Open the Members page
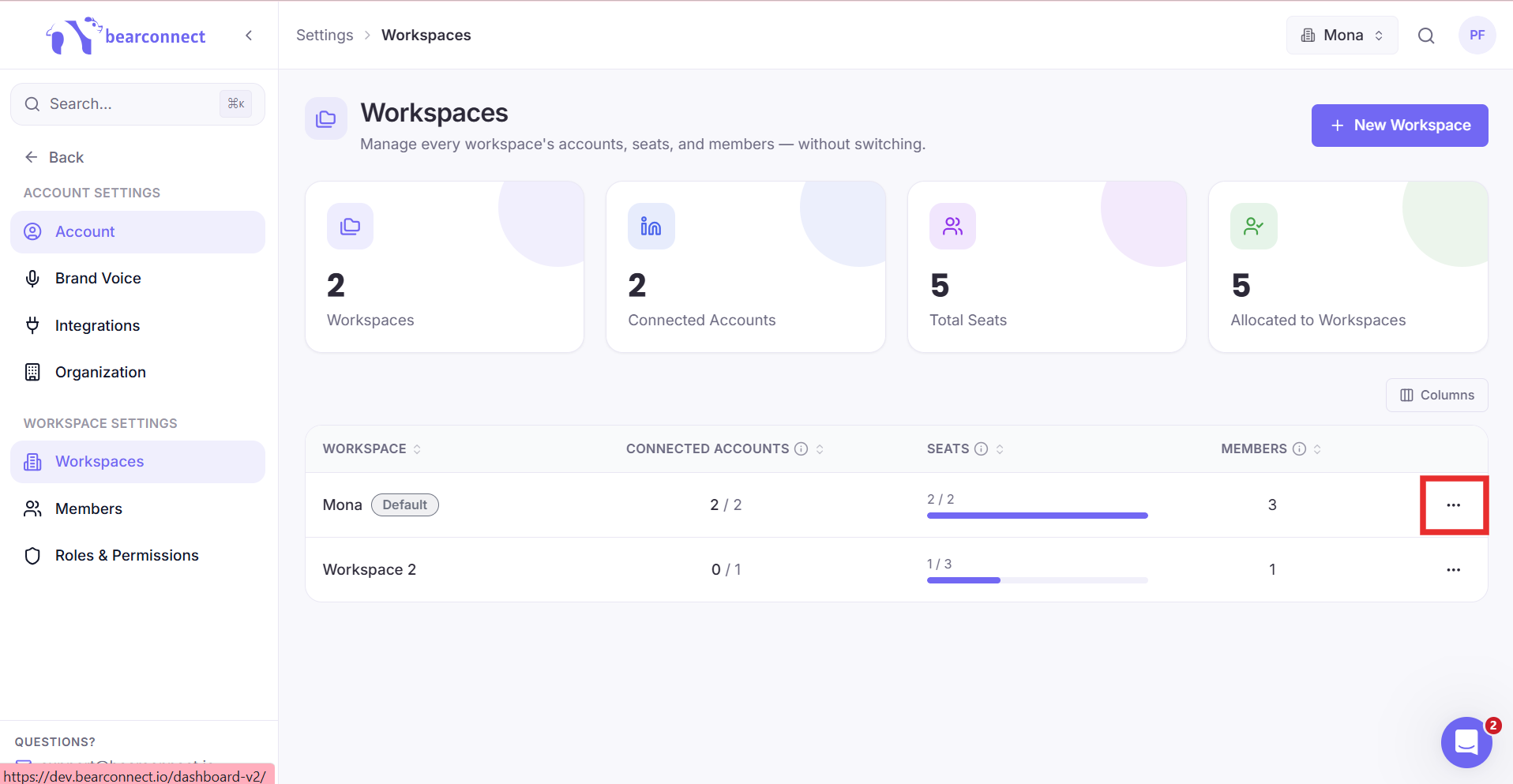This screenshot has width=1513, height=784. pos(137,508)
